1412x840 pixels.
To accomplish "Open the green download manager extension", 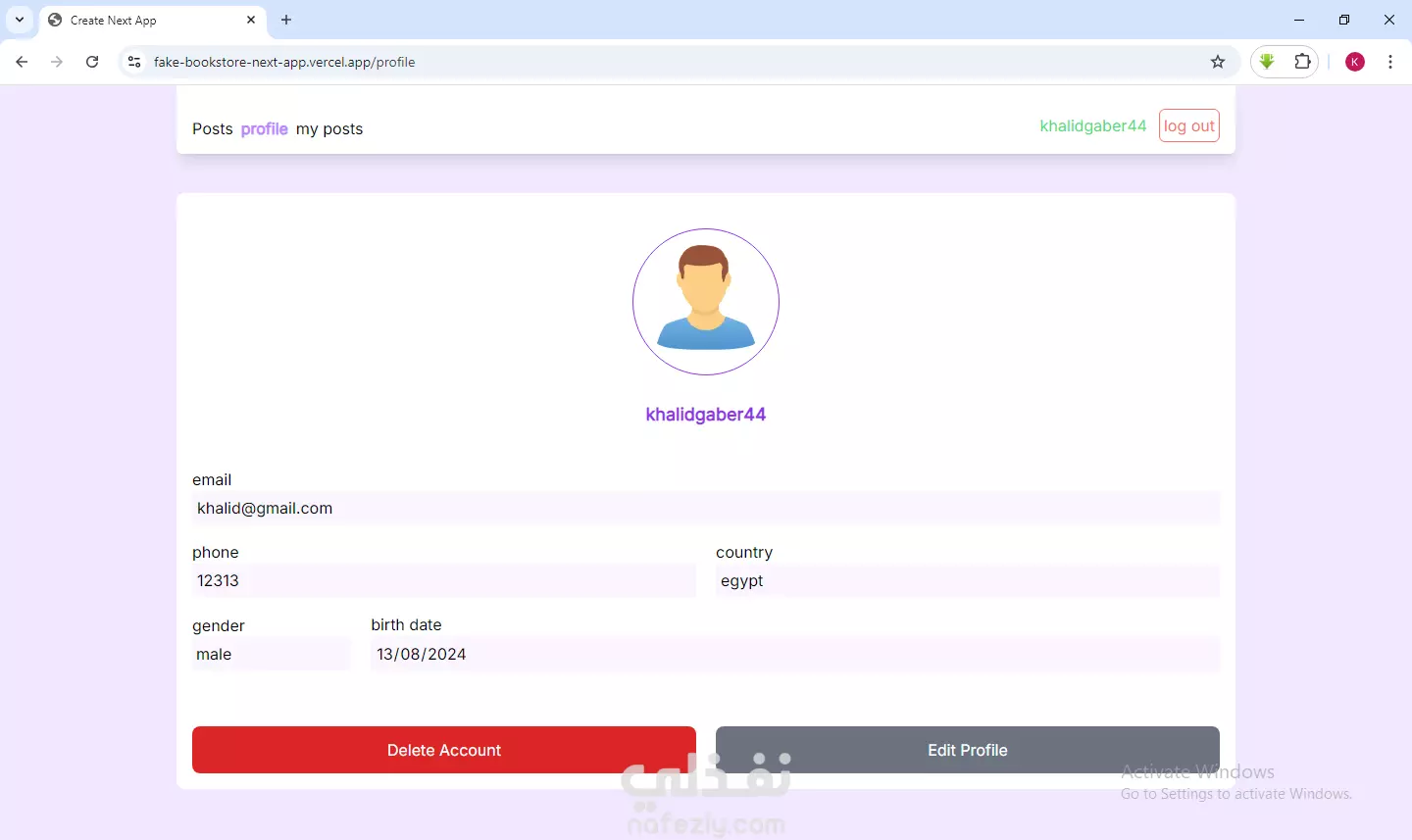I will [x=1267, y=62].
